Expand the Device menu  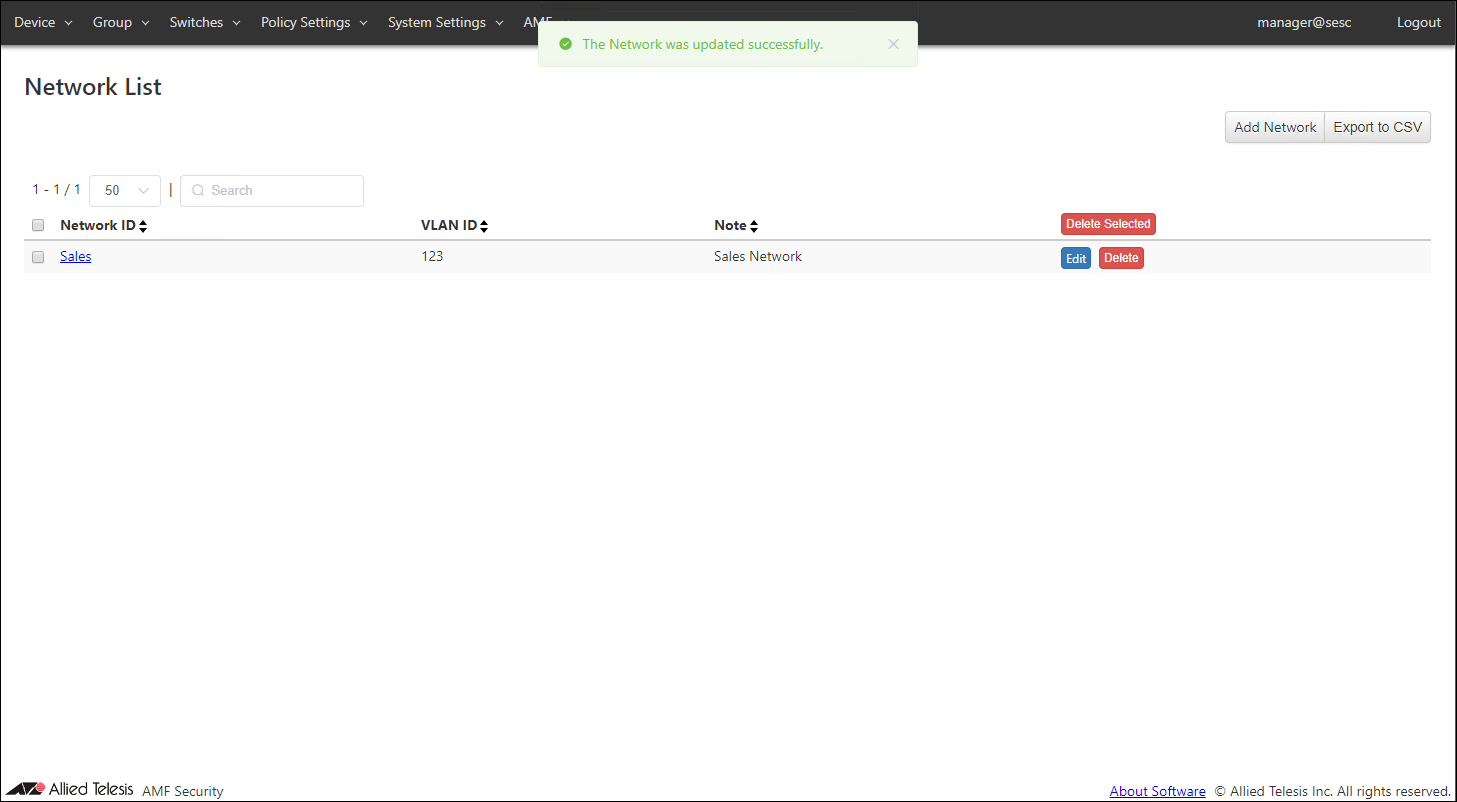(43, 22)
